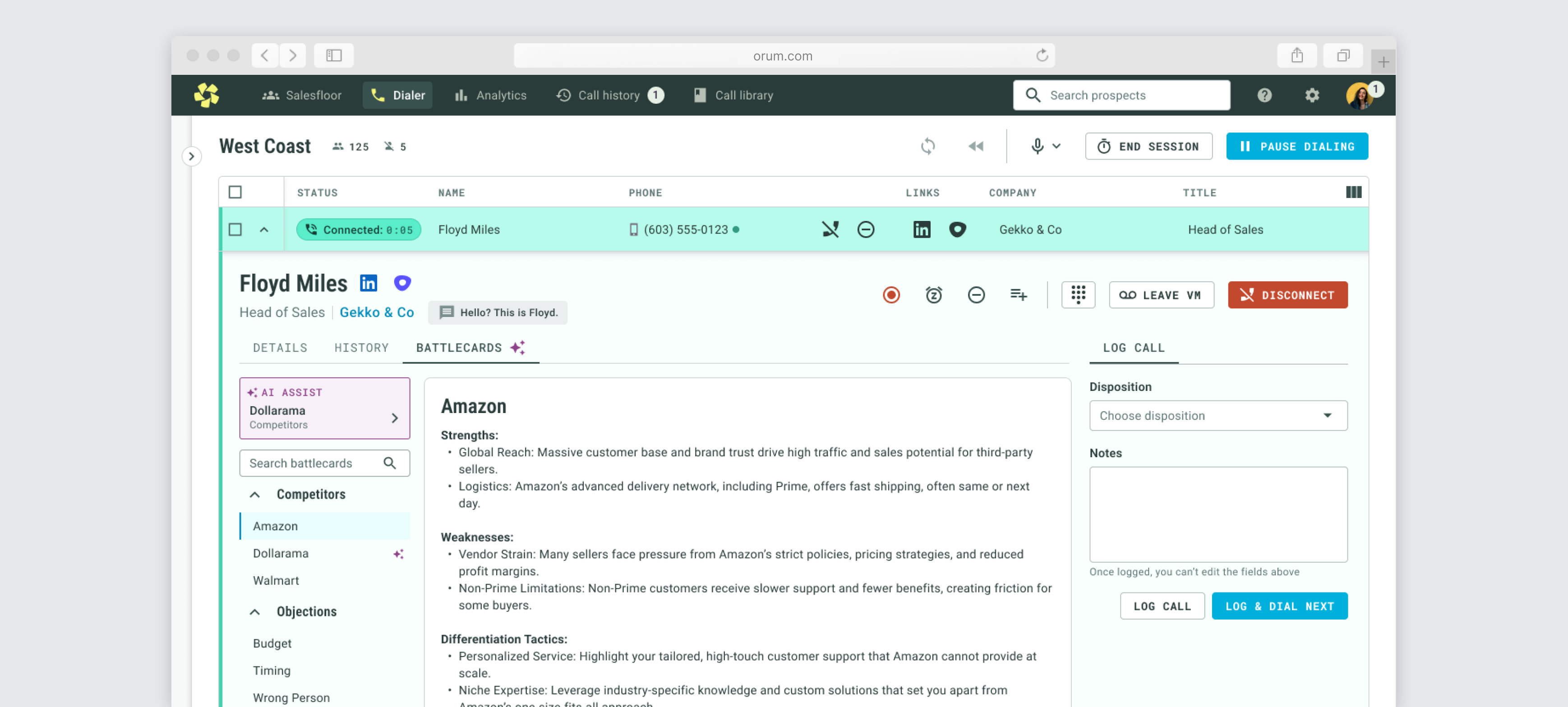Open LinkedIn icon beside Floyd Miles heading
Screen dimensions: 1568x707
[368, 283]
